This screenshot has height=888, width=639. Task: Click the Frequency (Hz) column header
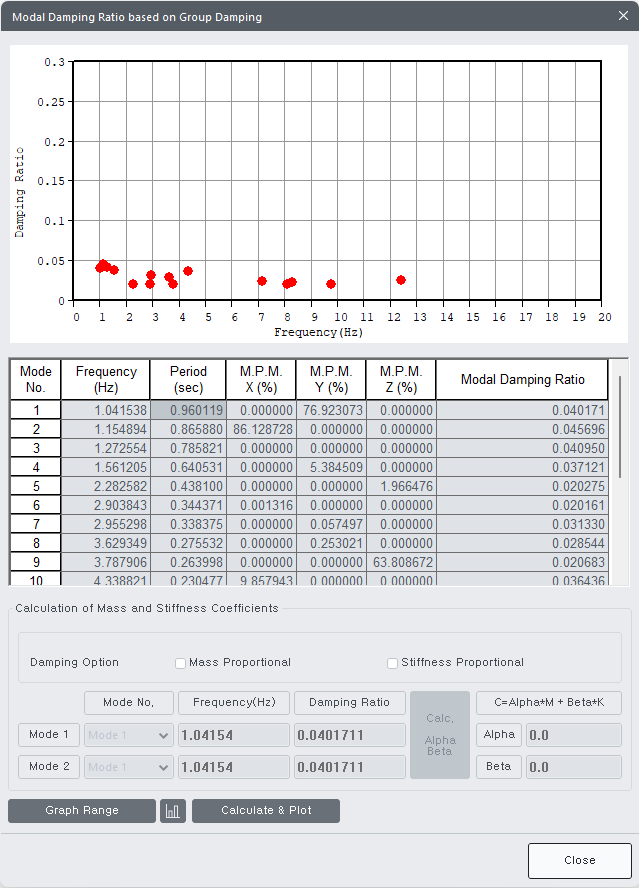click(x=106, y=379)
